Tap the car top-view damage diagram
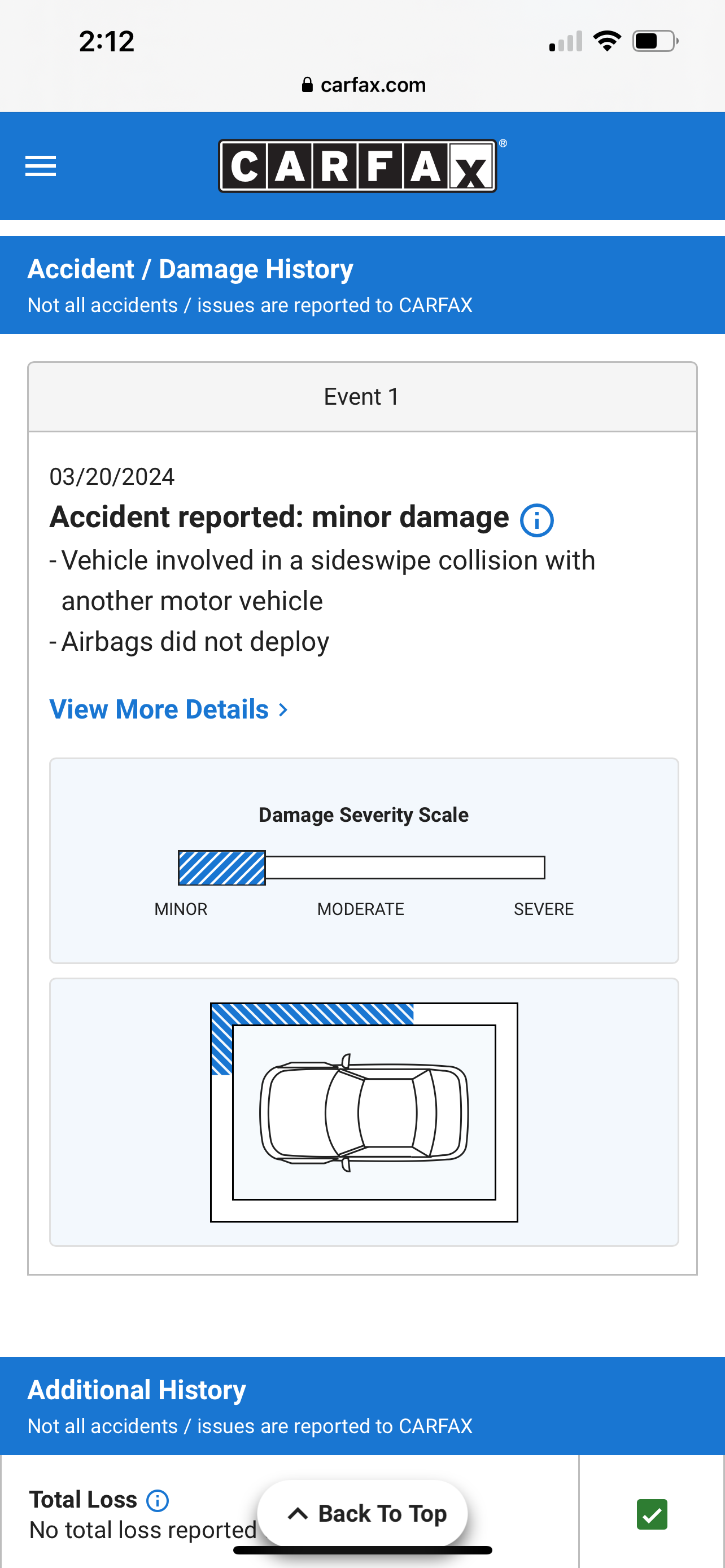Image resolution: width=725 pixels, height=1568 pixels. [364, 1112]
